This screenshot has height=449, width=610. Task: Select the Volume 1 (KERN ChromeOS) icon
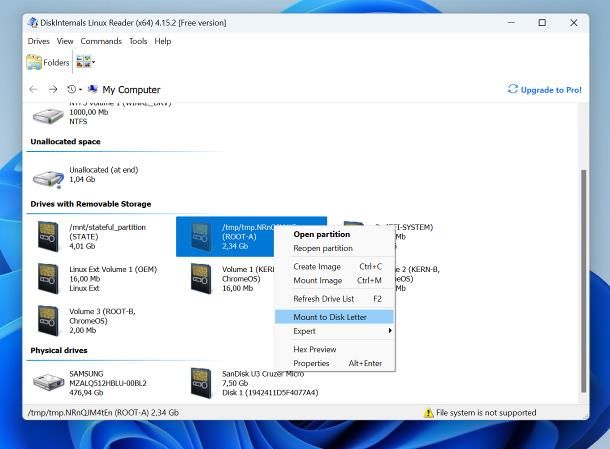[x=201, y=278]
